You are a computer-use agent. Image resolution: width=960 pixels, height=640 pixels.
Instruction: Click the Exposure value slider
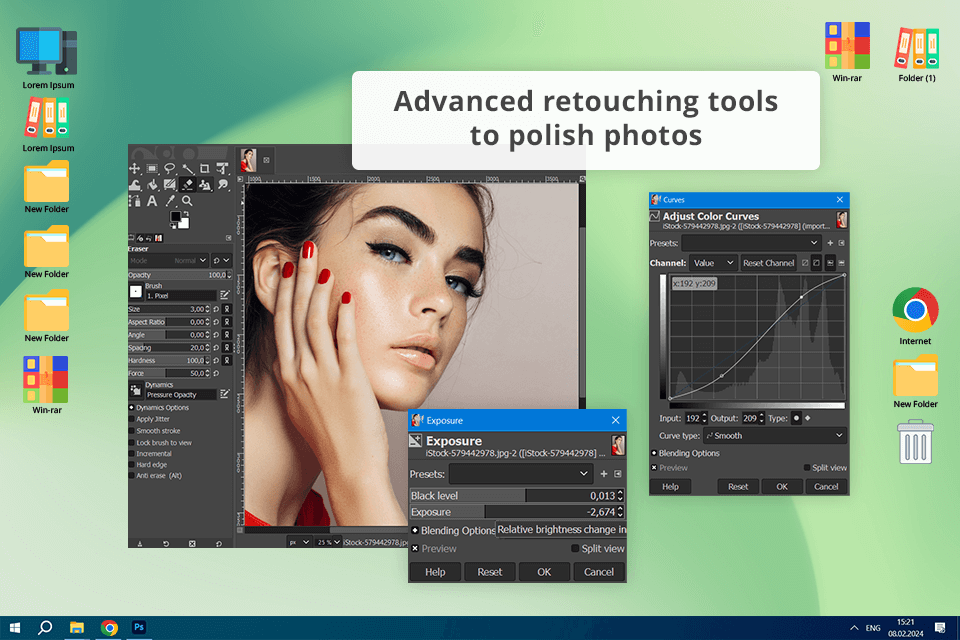coord(517,511)
